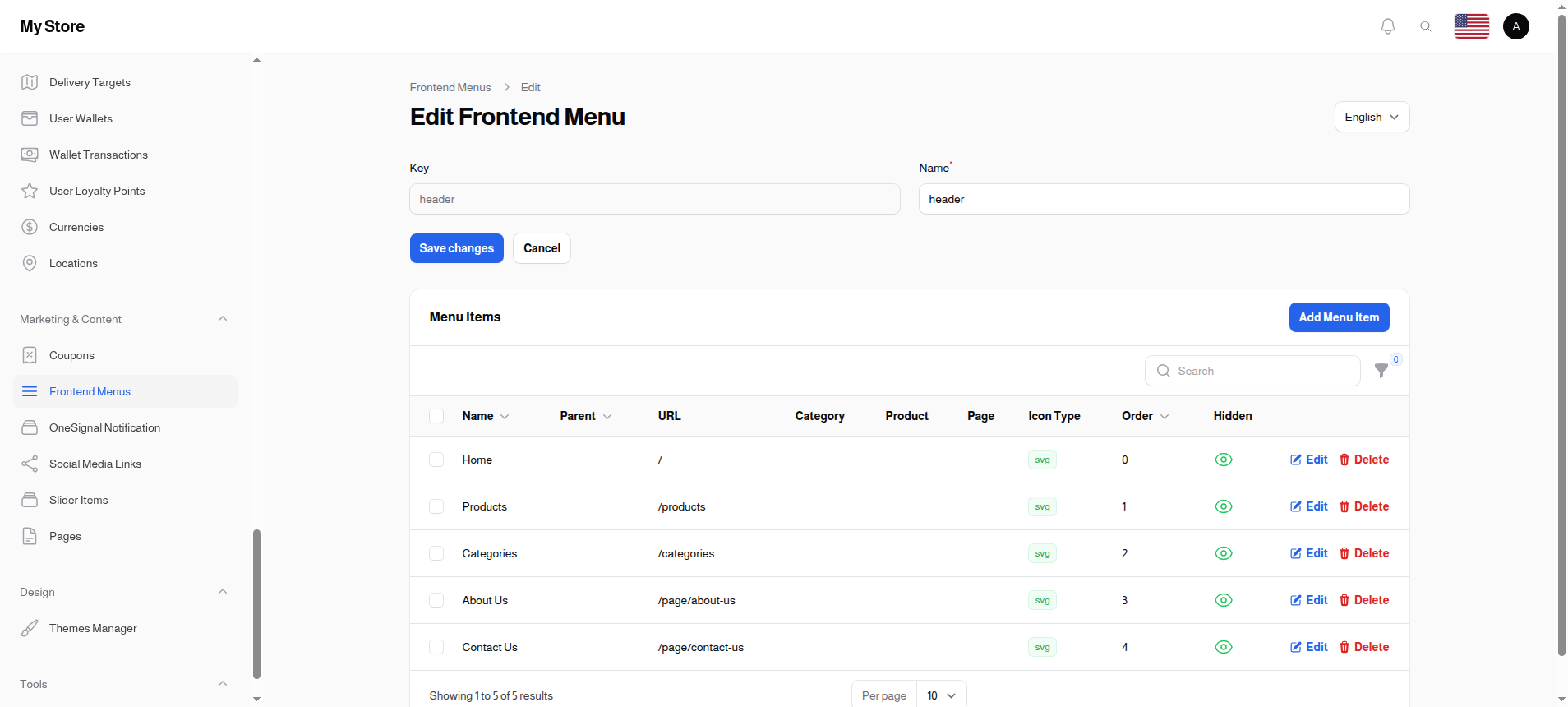This screenshot has height=707, width=1568.
Task: Click the search magnifier in the top bar
Action: coord(1426,26)
